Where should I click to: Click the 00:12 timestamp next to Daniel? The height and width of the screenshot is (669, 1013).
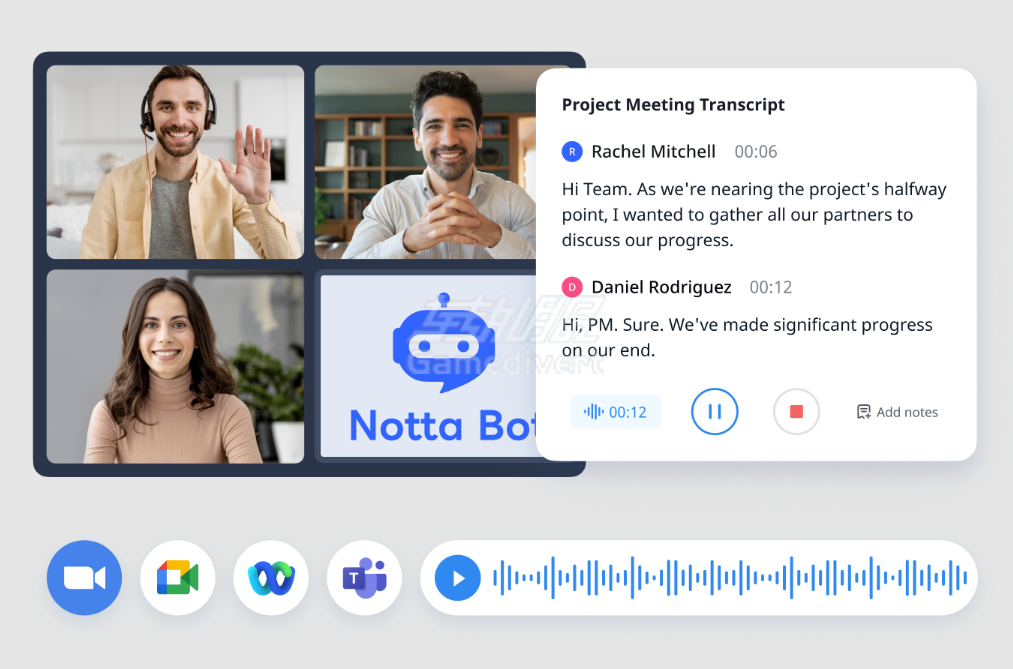pyautogui.click(x=770, y=287)
